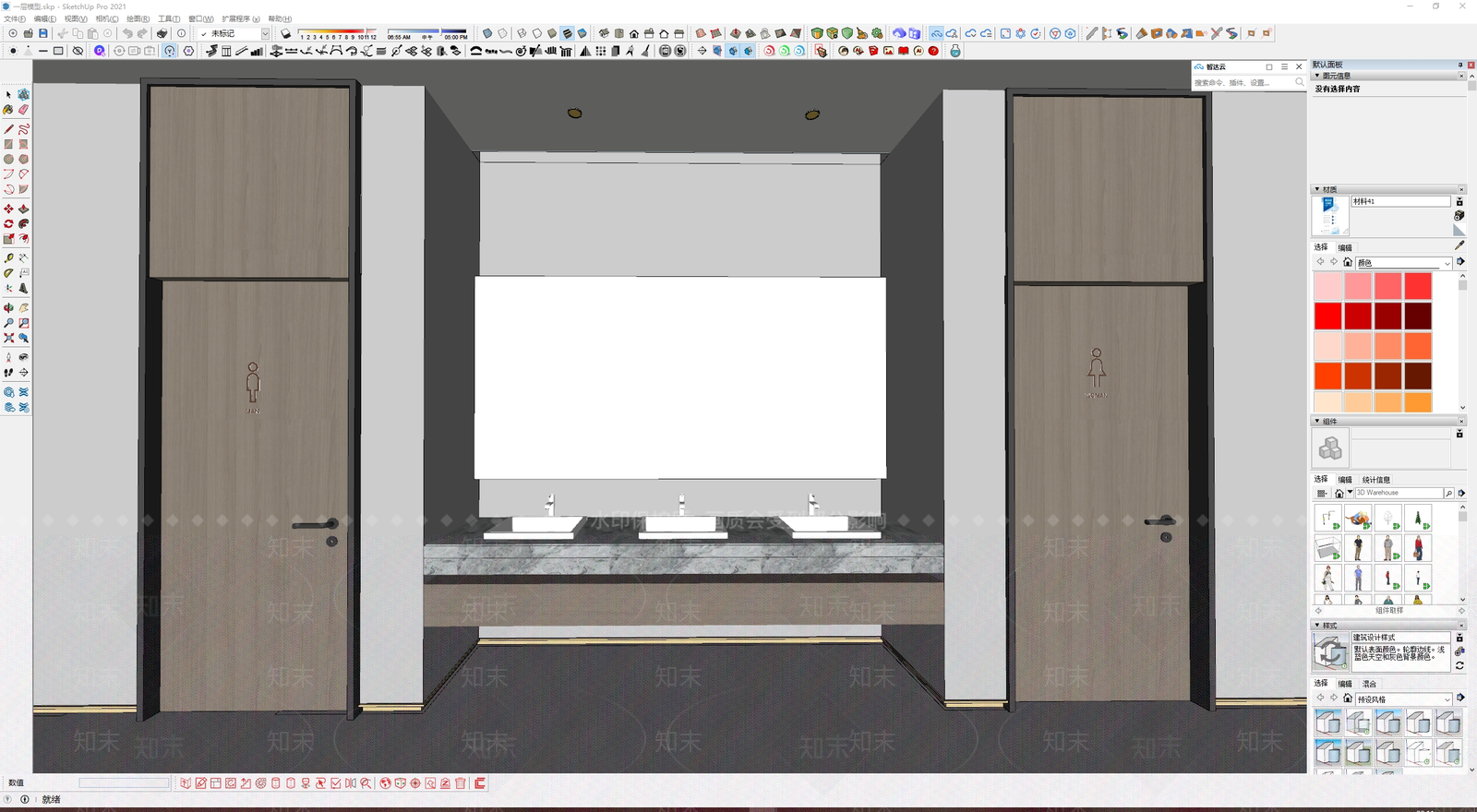Viewport: 1477px width, 812px height.
Task: Collapse the 材质 Materials panel
Action: coord(1317,189)
